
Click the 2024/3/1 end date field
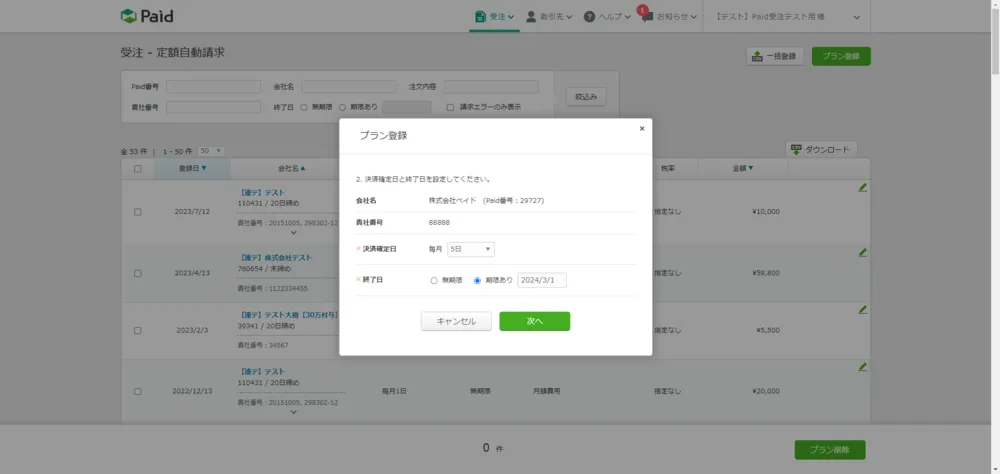tap(542, 280)
